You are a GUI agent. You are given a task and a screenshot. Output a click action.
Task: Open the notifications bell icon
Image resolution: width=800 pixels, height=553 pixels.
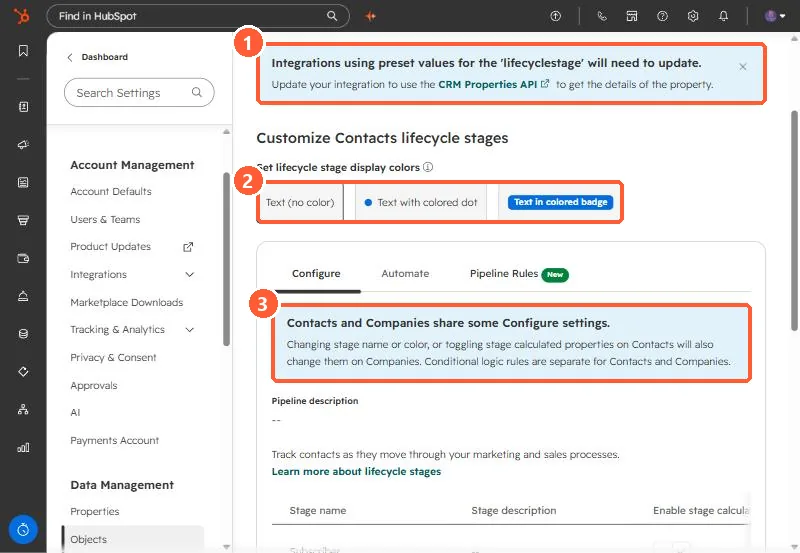point(723,16)
